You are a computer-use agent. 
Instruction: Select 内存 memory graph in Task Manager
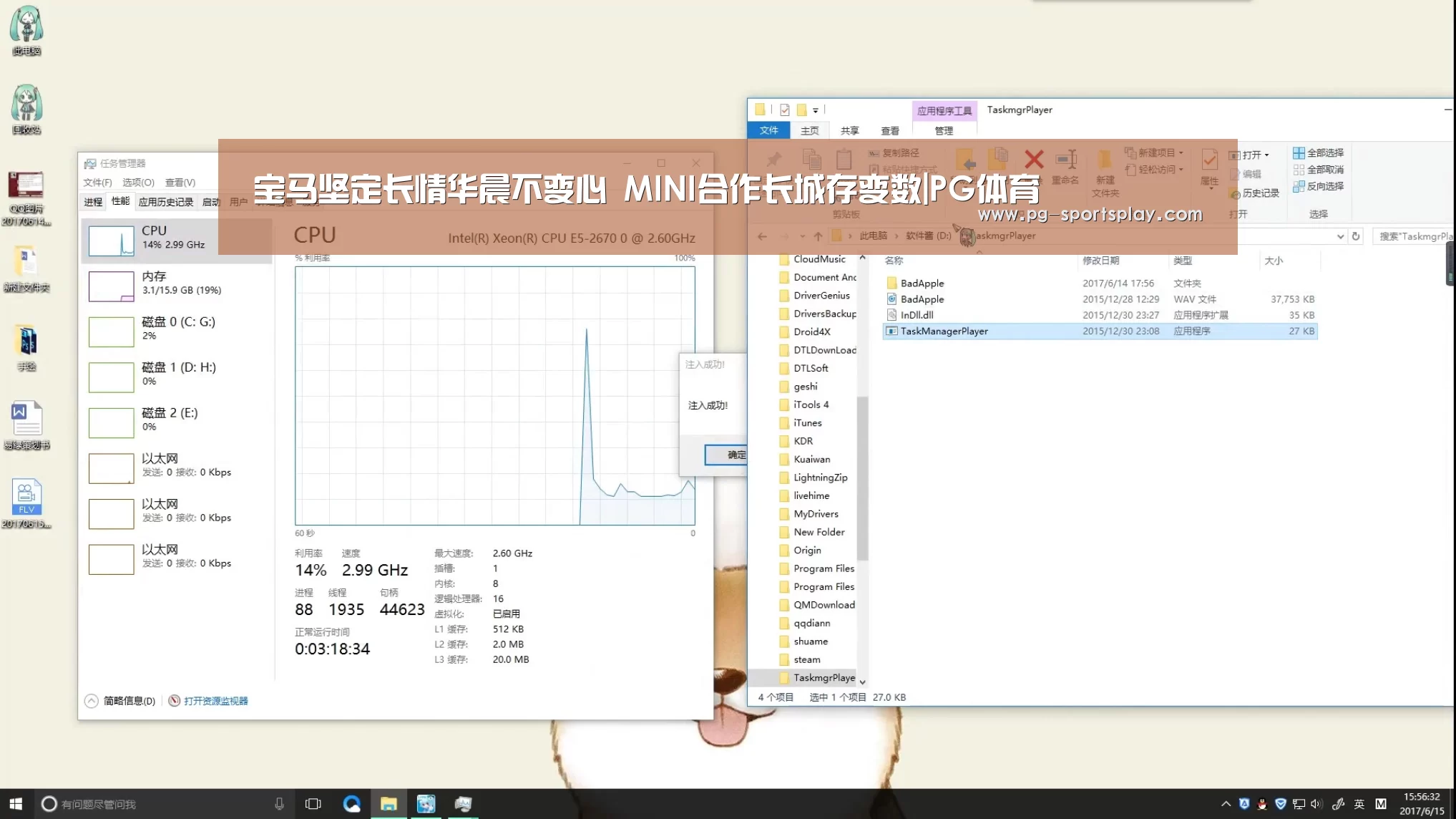pos(111,286)
